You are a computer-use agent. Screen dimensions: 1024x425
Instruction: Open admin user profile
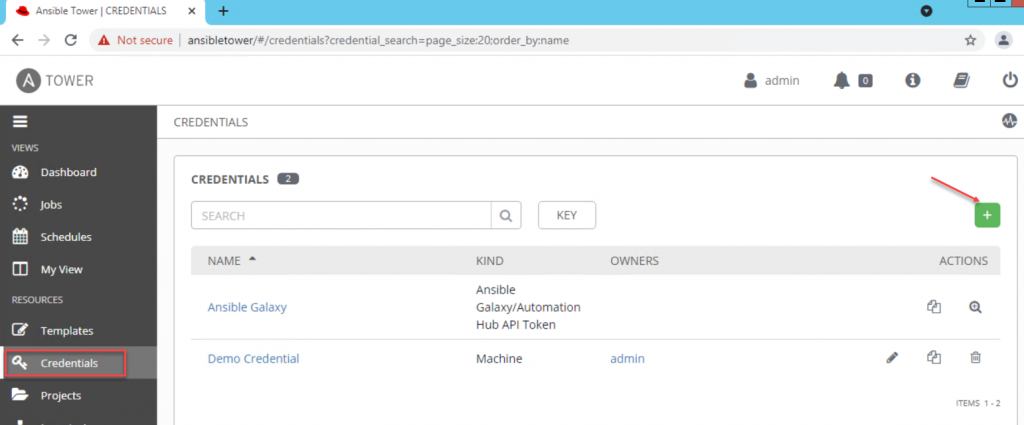(x=772, y=81)
